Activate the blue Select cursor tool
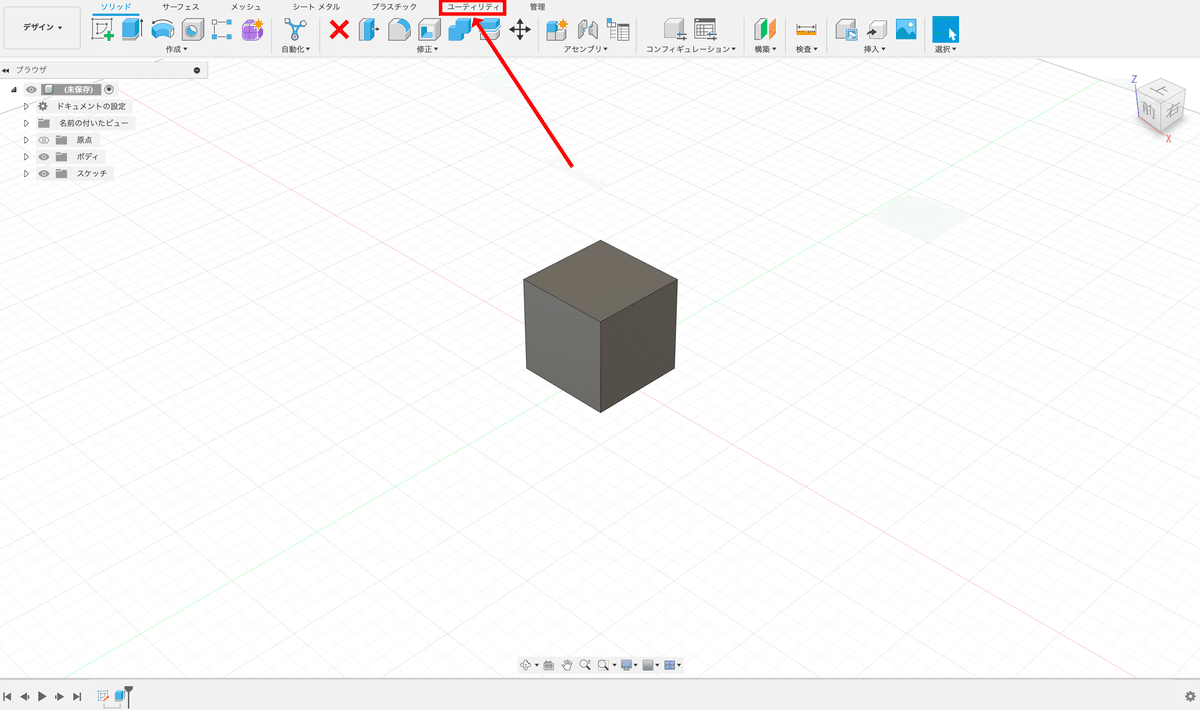This screenshot has width=1200, height=710. [x=946, y=29]
